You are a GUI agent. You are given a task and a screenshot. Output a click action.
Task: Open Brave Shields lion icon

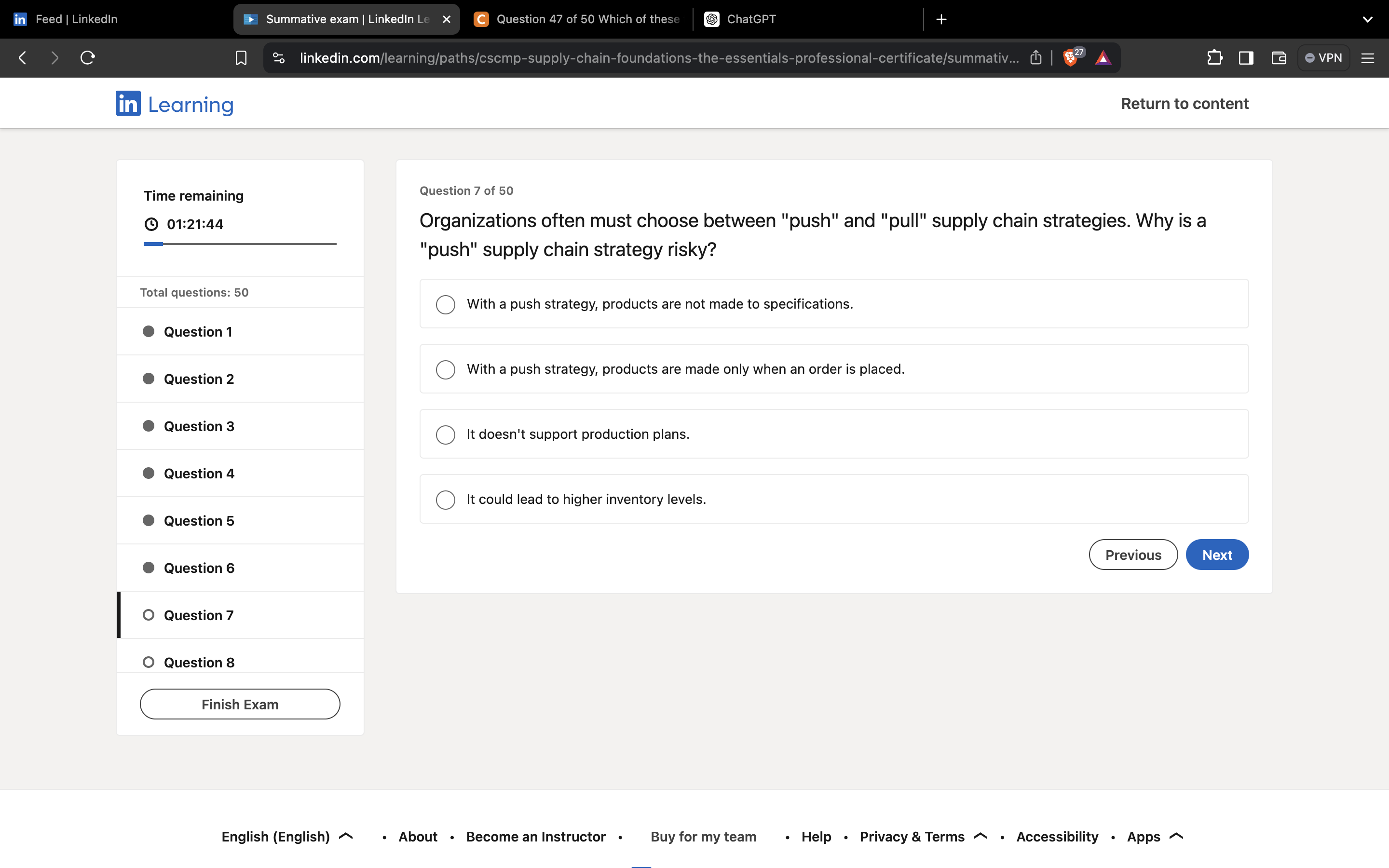point(1070,58)
